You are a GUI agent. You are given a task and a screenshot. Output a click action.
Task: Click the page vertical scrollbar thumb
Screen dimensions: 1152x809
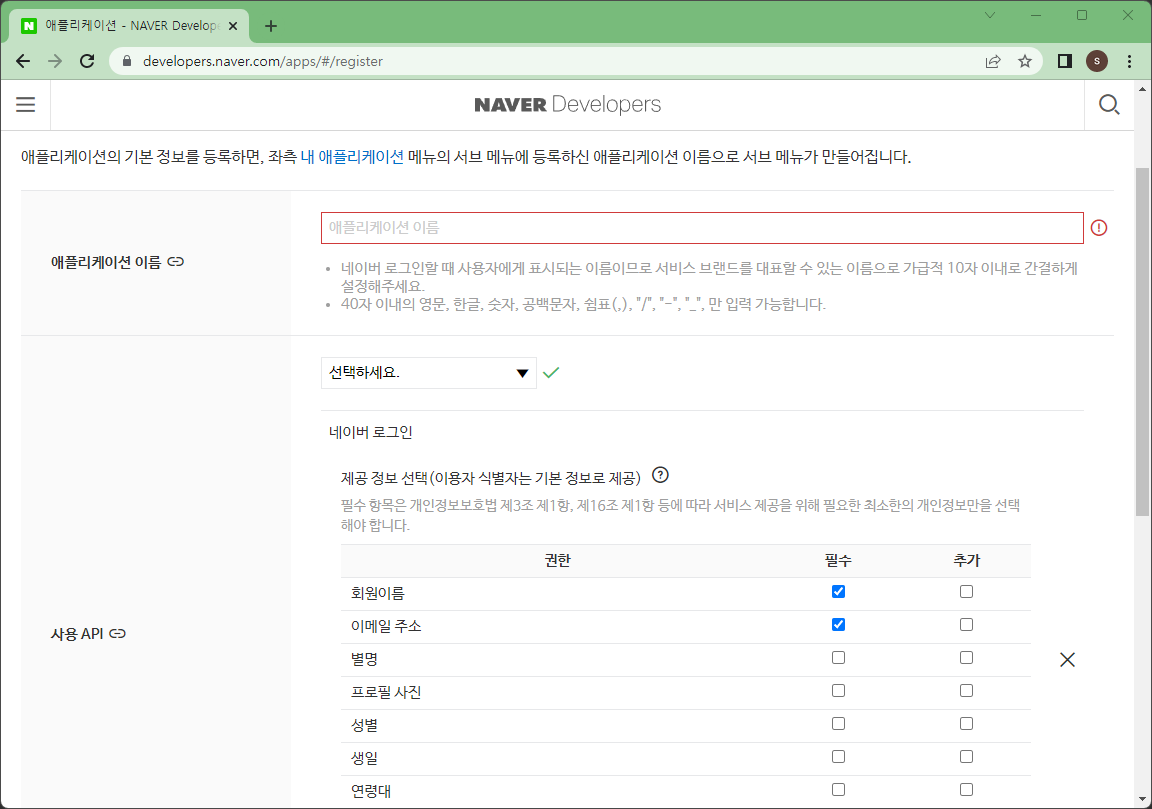[x=1142, y=342]
